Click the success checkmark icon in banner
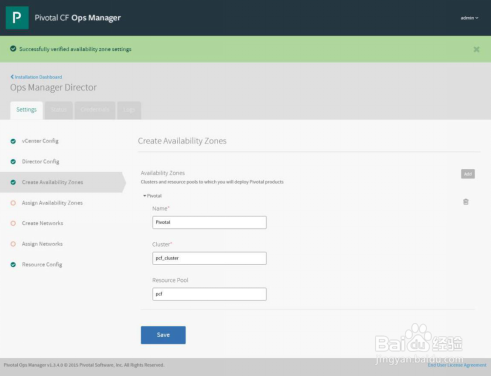 coord(13,49)
